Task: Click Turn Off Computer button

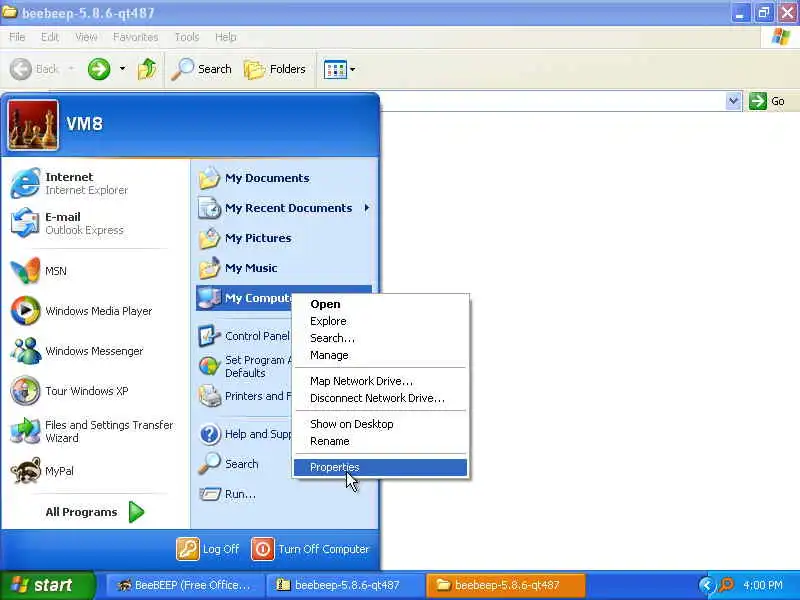Action: tap(310, 549)
